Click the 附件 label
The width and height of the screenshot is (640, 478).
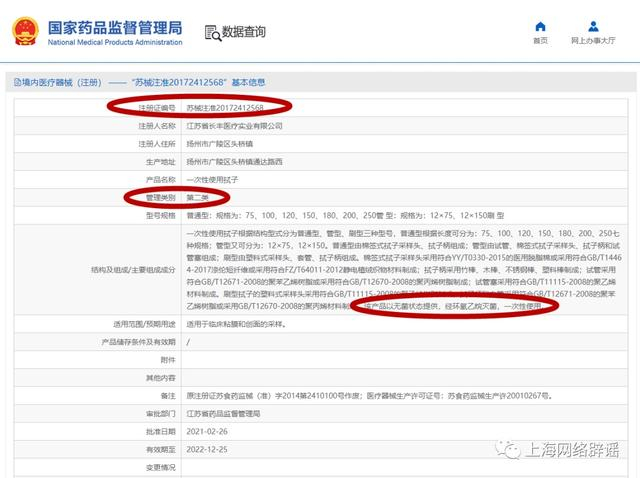(x=168, y=360)
